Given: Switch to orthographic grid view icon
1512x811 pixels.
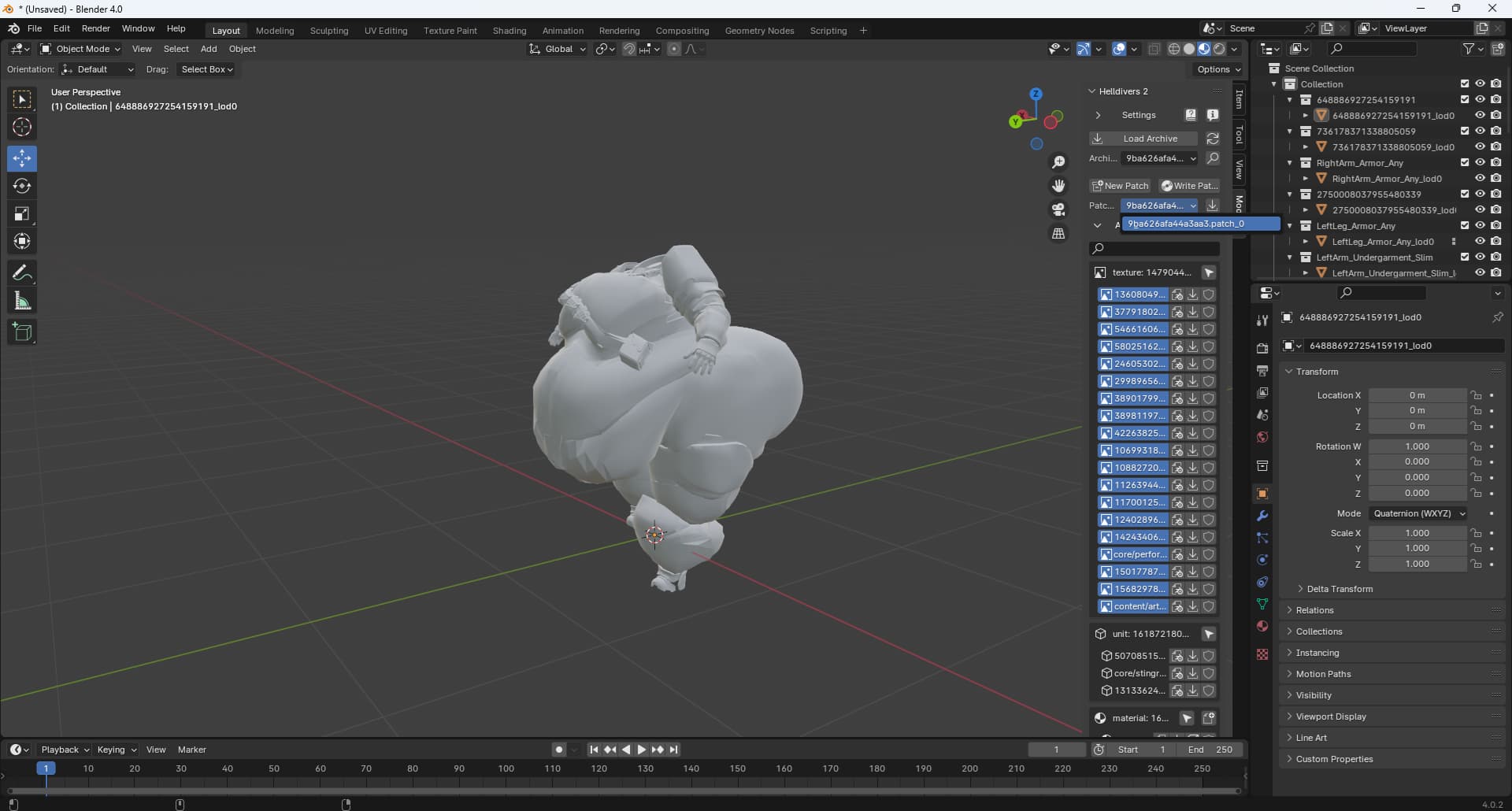Looking at the screenshot, I should (x=1058, y=234).
